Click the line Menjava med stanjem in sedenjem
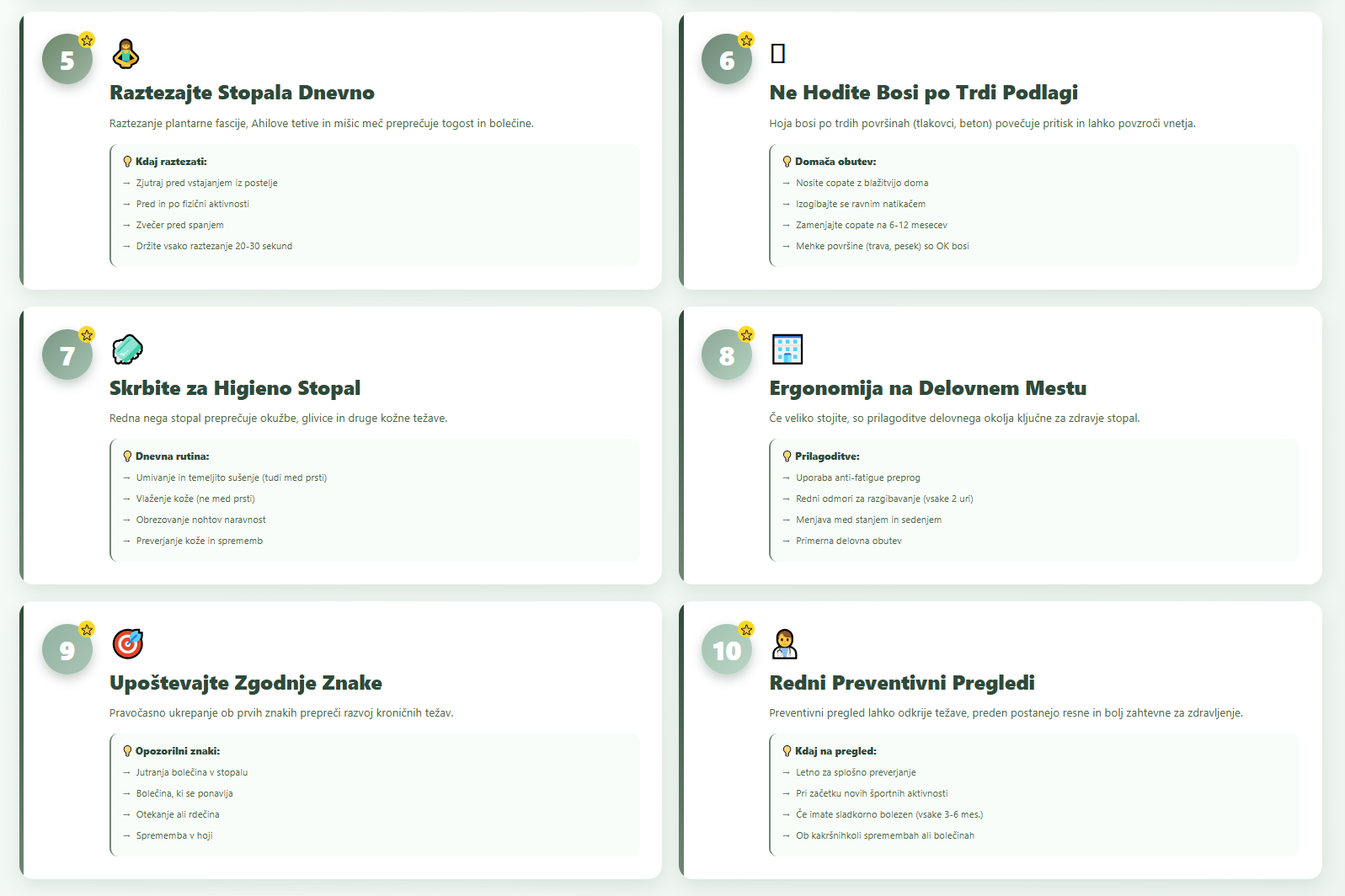 click(868, 520)
